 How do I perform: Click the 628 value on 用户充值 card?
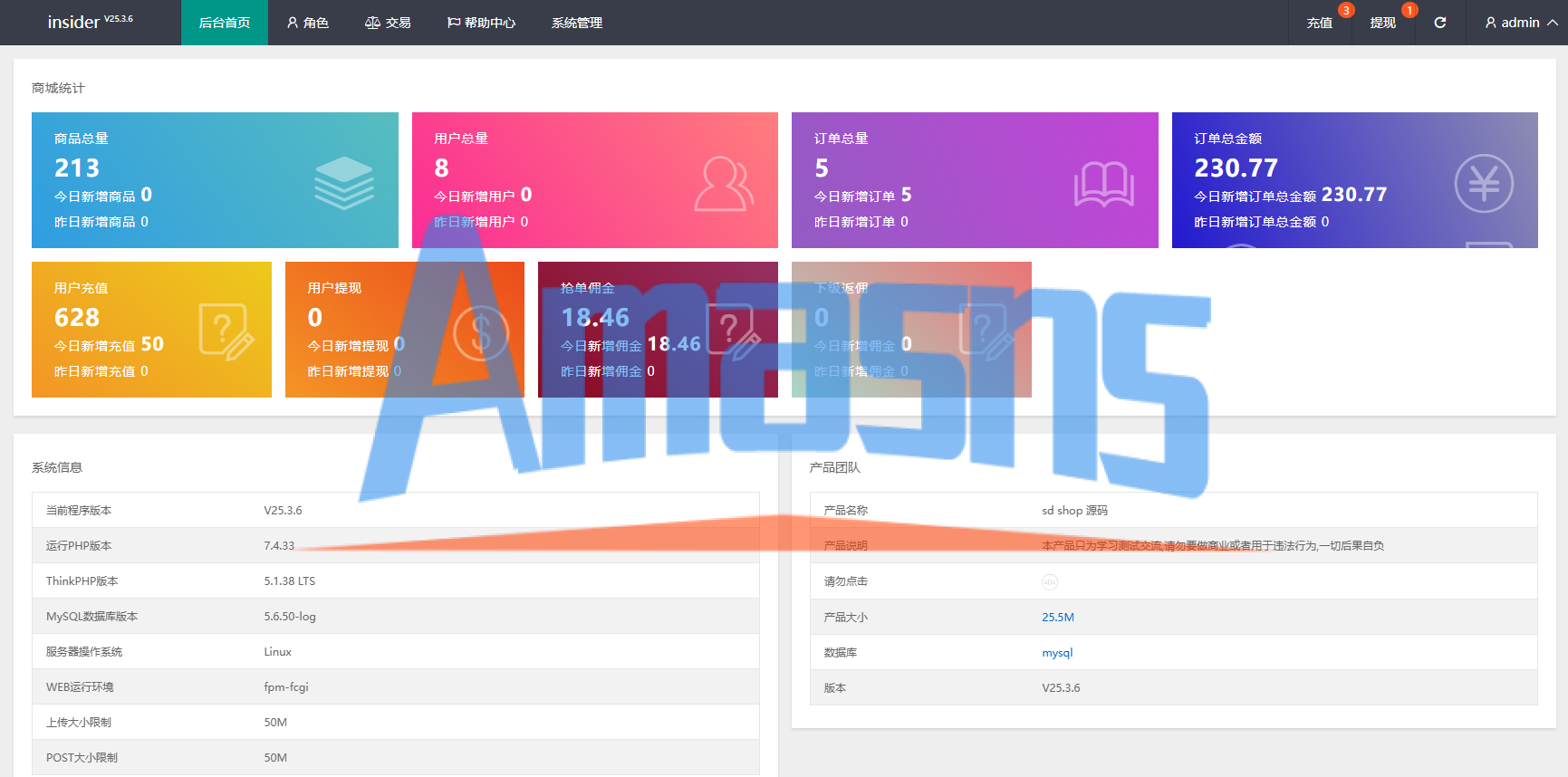click(77, 317)
